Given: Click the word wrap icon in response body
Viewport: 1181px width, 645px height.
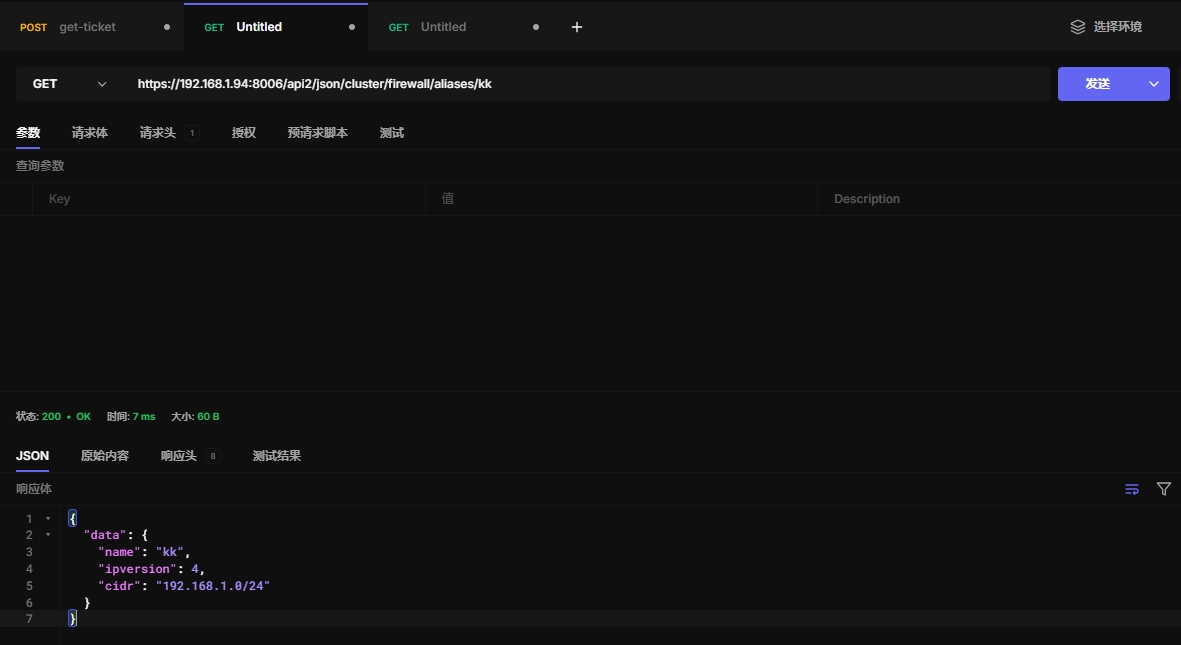Looking at the screenshot, I should pos(1132,489).
